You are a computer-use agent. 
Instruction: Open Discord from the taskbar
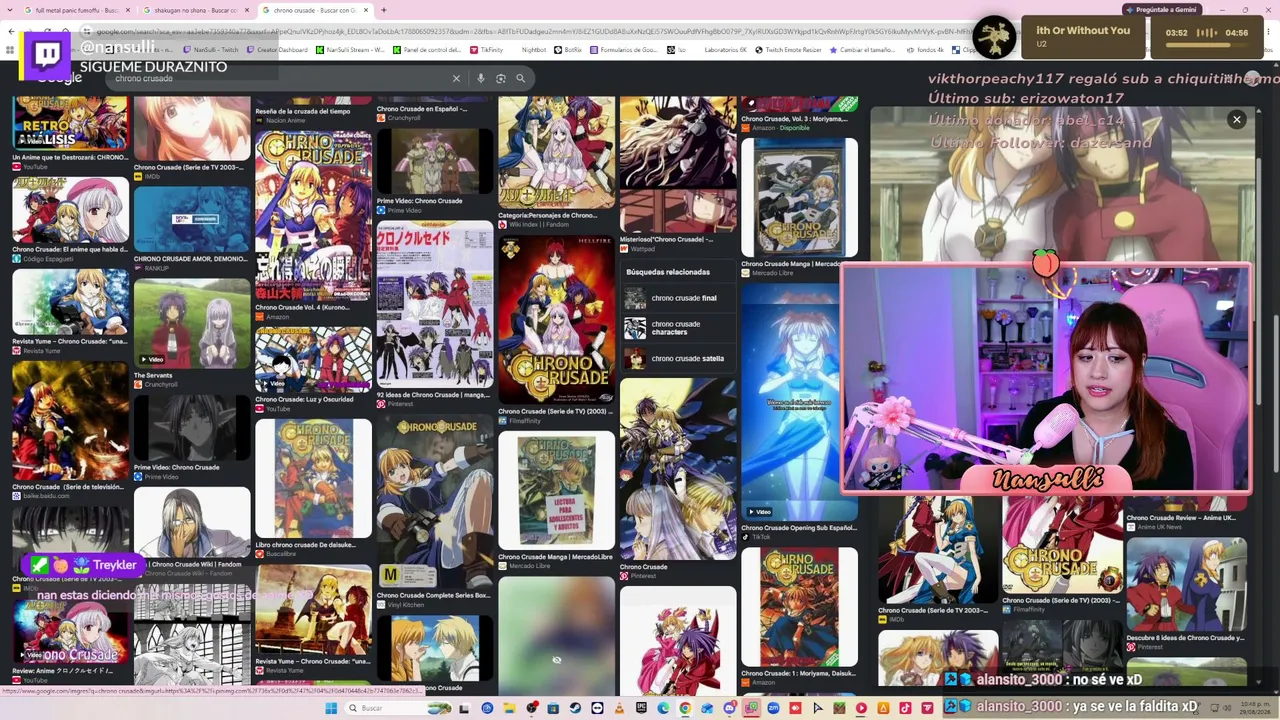pyautogui.click(x=729, y=708)
